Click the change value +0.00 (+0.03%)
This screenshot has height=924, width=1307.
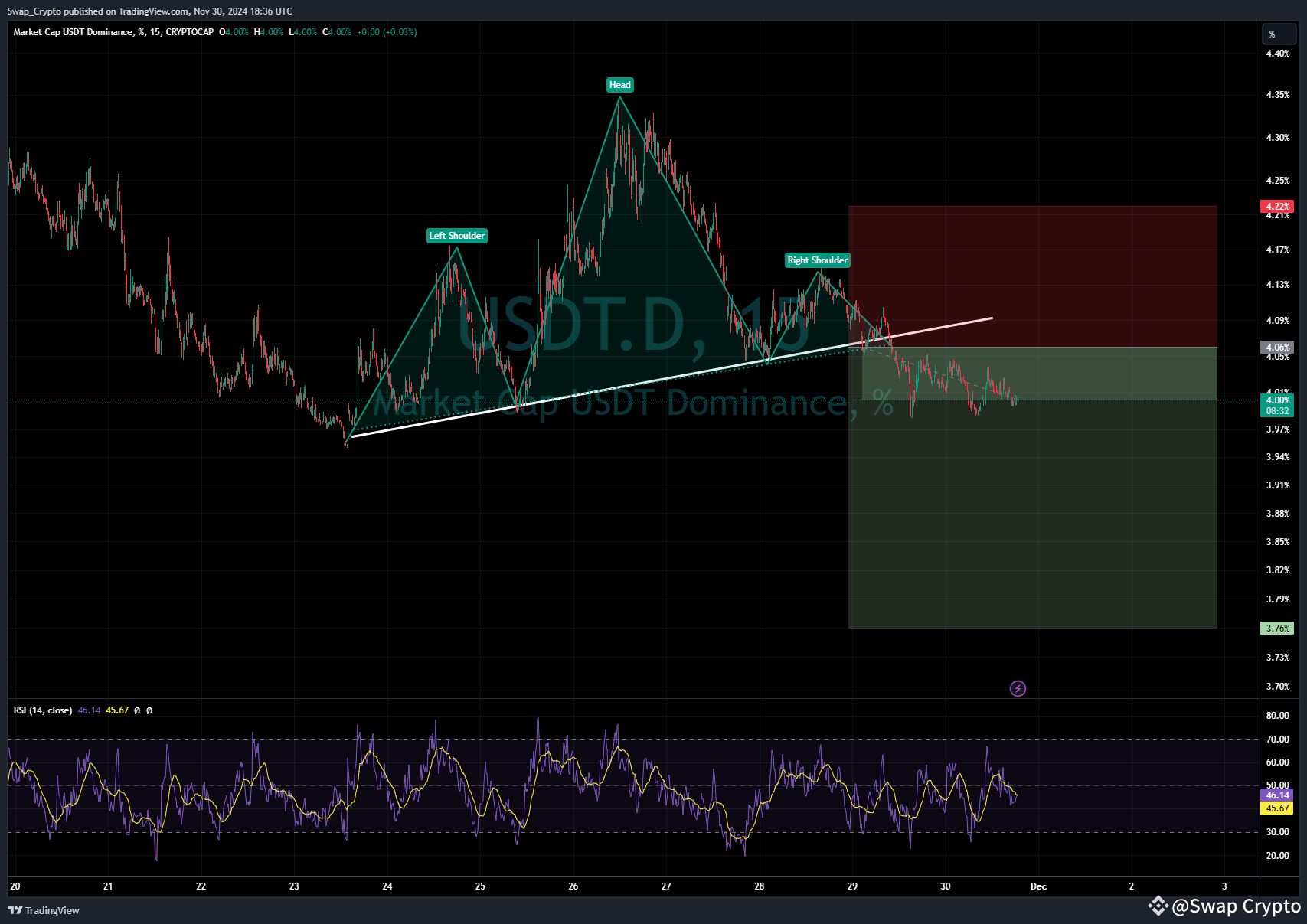(x=387, y=32)
